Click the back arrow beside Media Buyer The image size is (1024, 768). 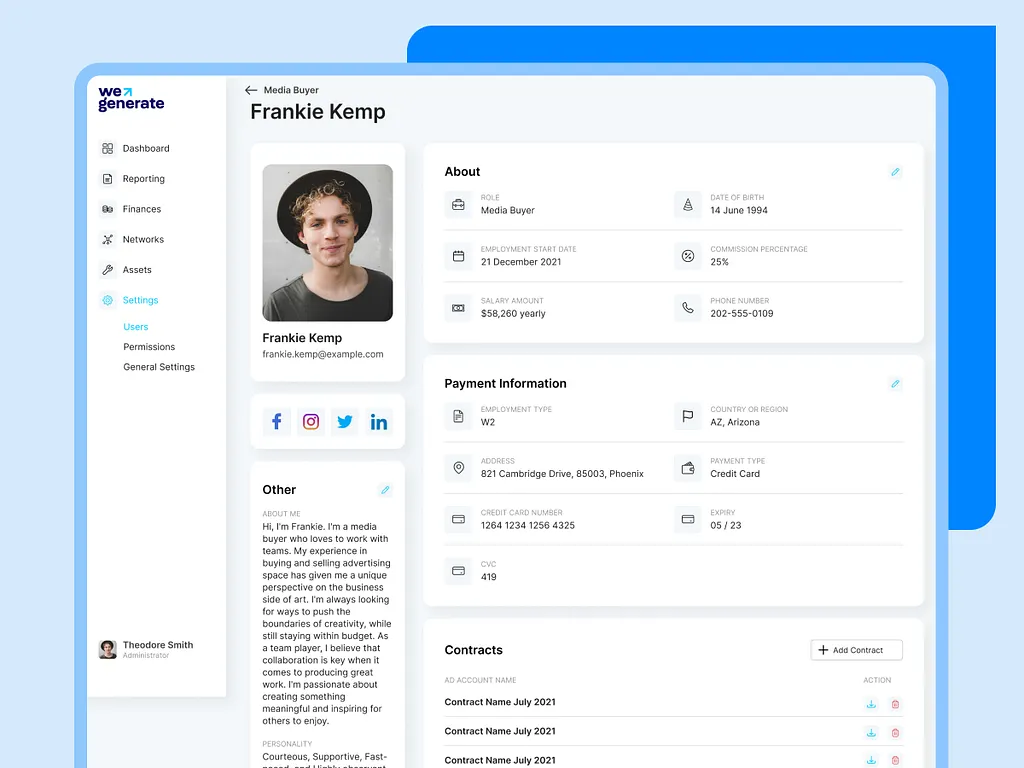(x=251, y=90)
